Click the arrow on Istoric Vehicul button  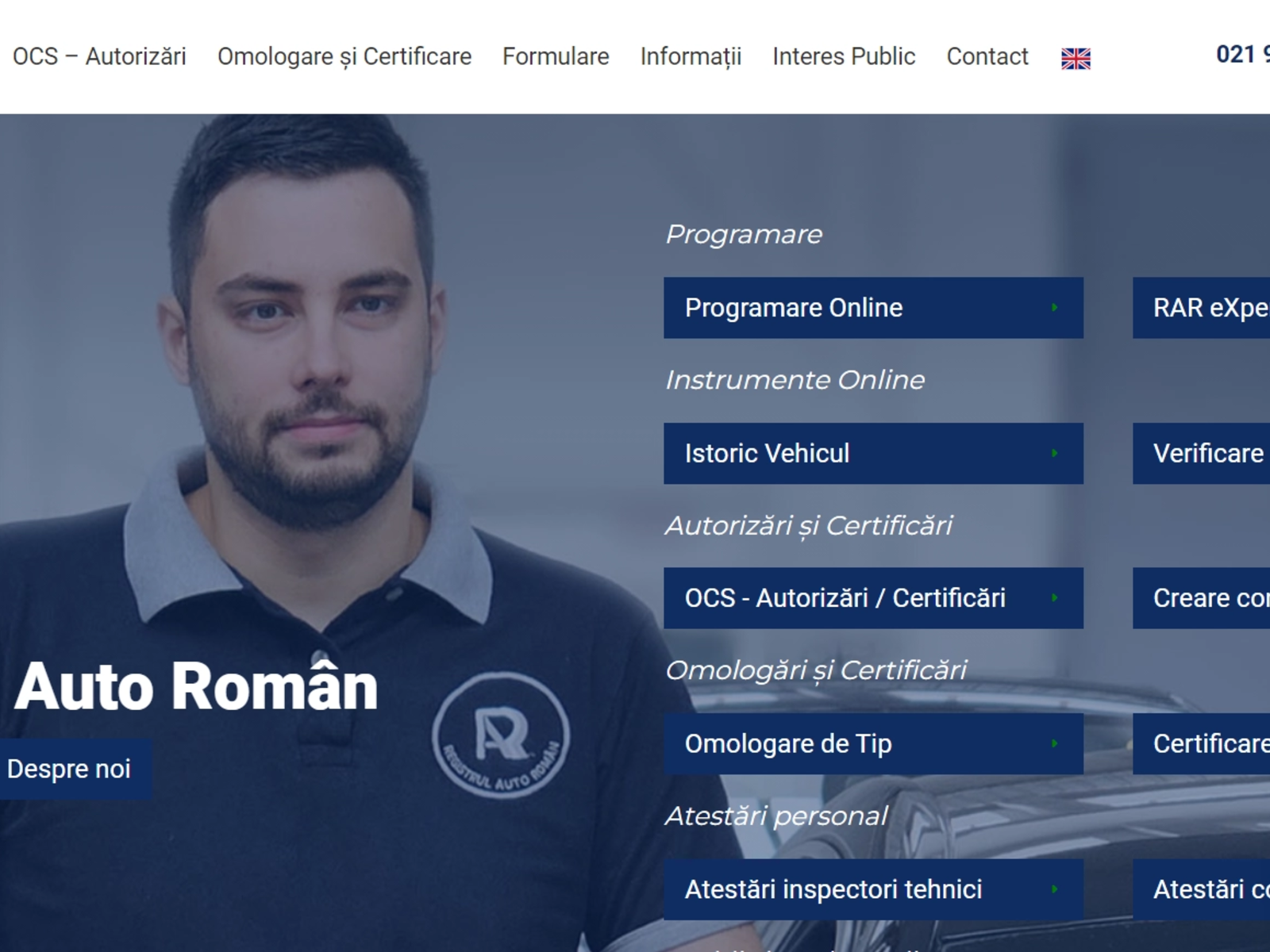1054,453
